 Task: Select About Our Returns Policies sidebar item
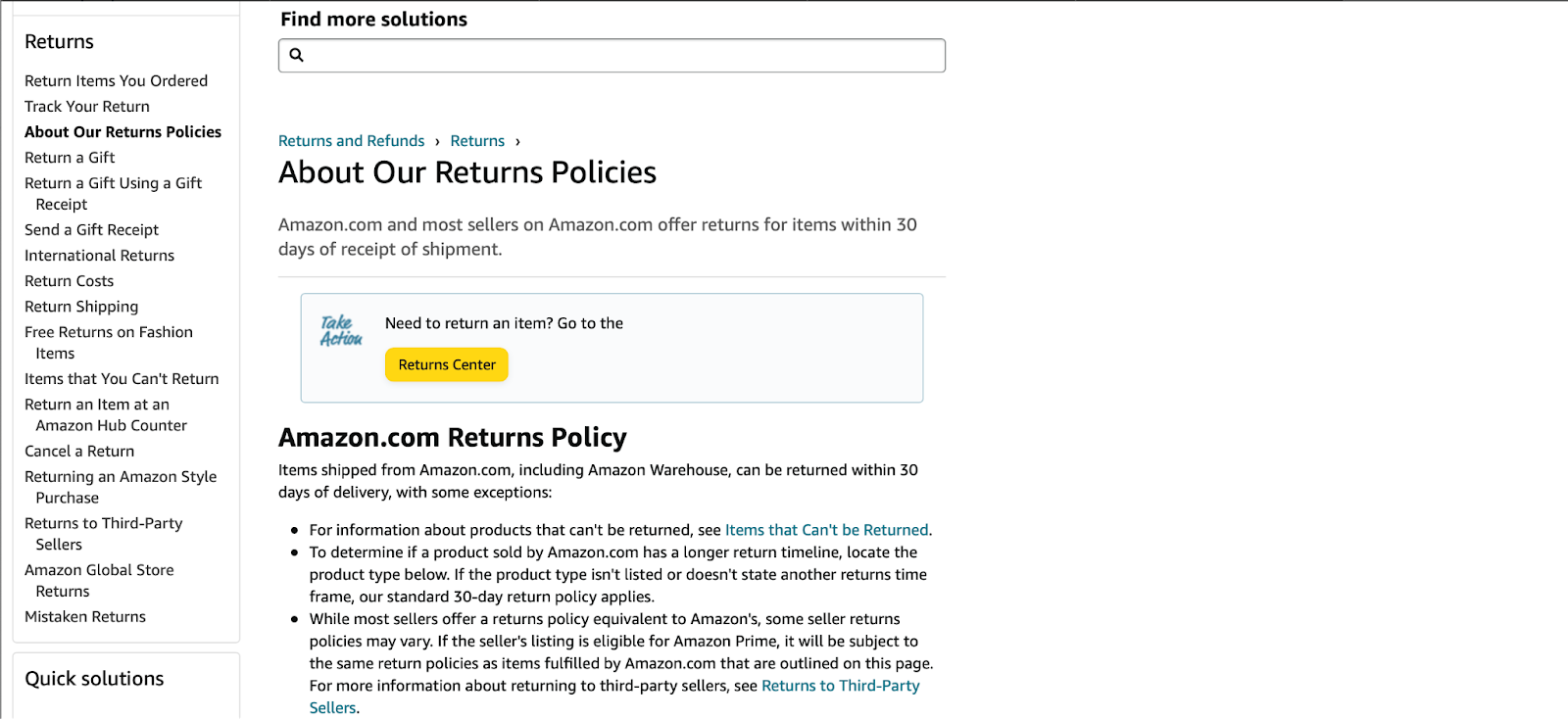pyautogui.click(x=122, y=132)
